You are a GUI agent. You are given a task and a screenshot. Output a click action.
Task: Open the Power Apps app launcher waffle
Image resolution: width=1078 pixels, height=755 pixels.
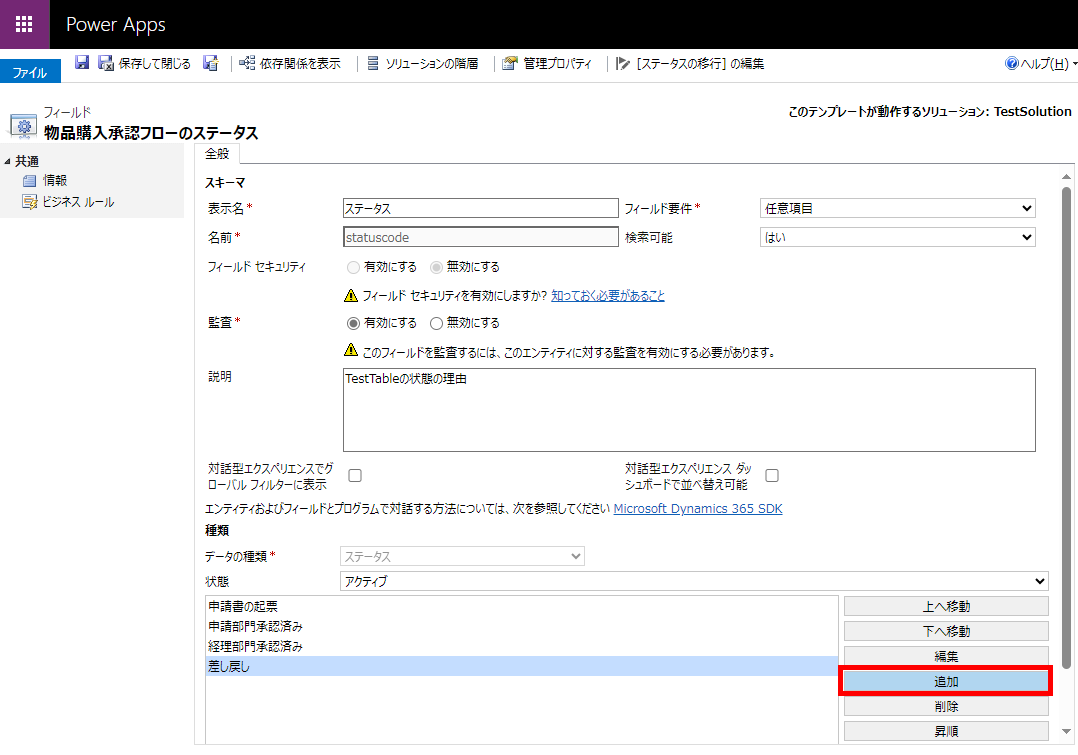tap(24, 24)
